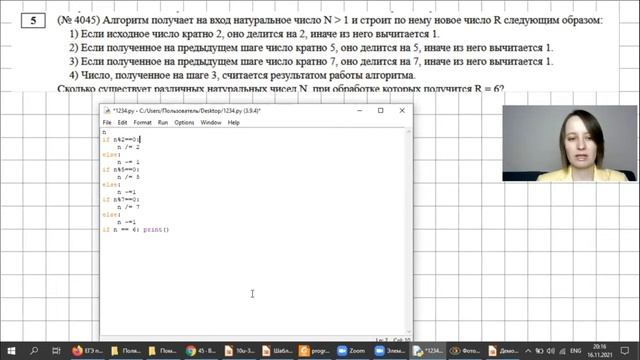Open the 'Шабл...' document on taskbar

[277, 351]
